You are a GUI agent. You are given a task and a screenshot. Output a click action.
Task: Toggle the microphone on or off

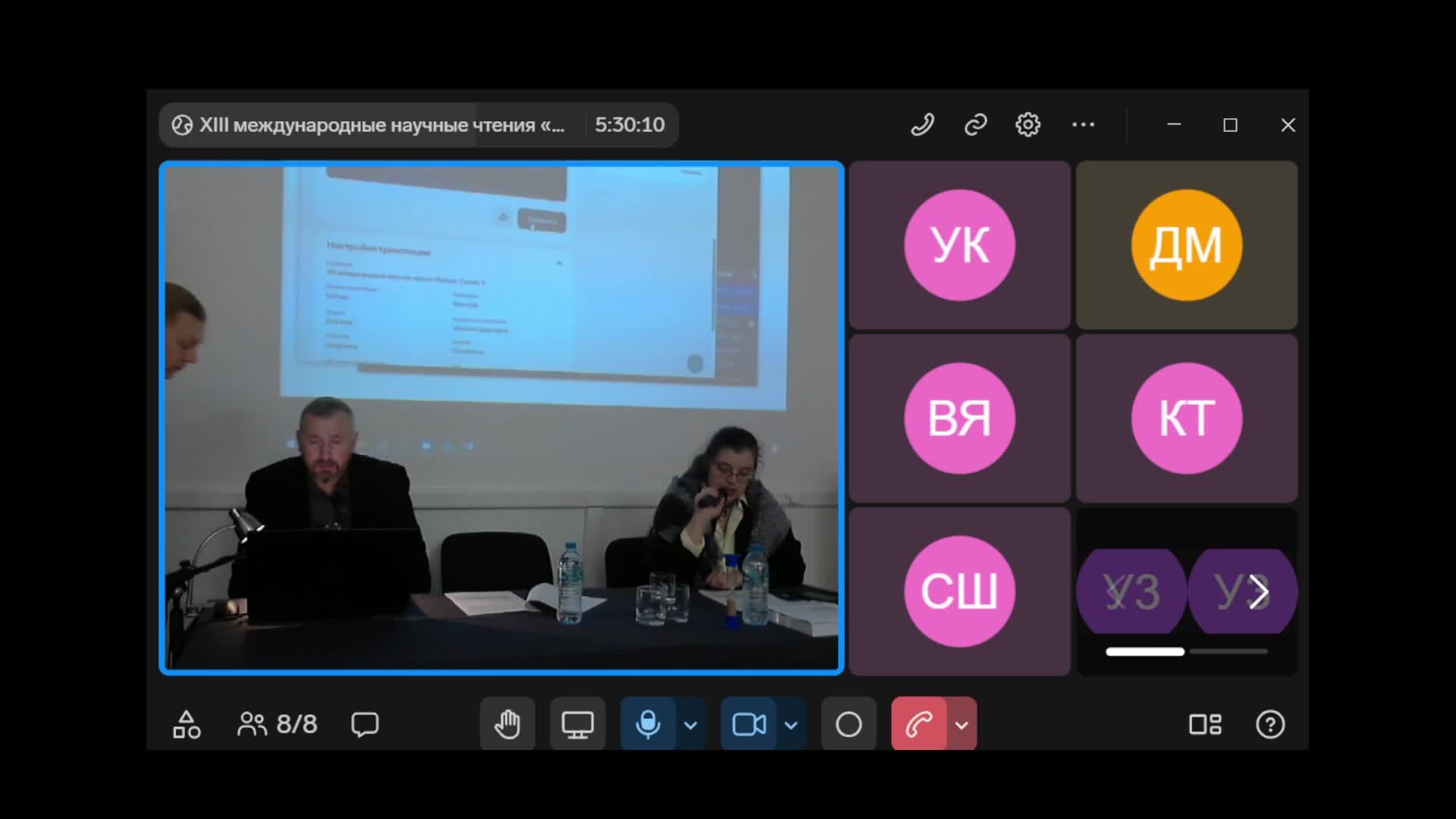point(648,724)
